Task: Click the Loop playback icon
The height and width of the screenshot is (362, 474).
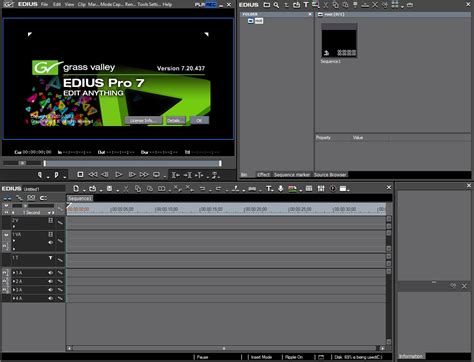Action: pyautogui.click(x=156, y=174)
